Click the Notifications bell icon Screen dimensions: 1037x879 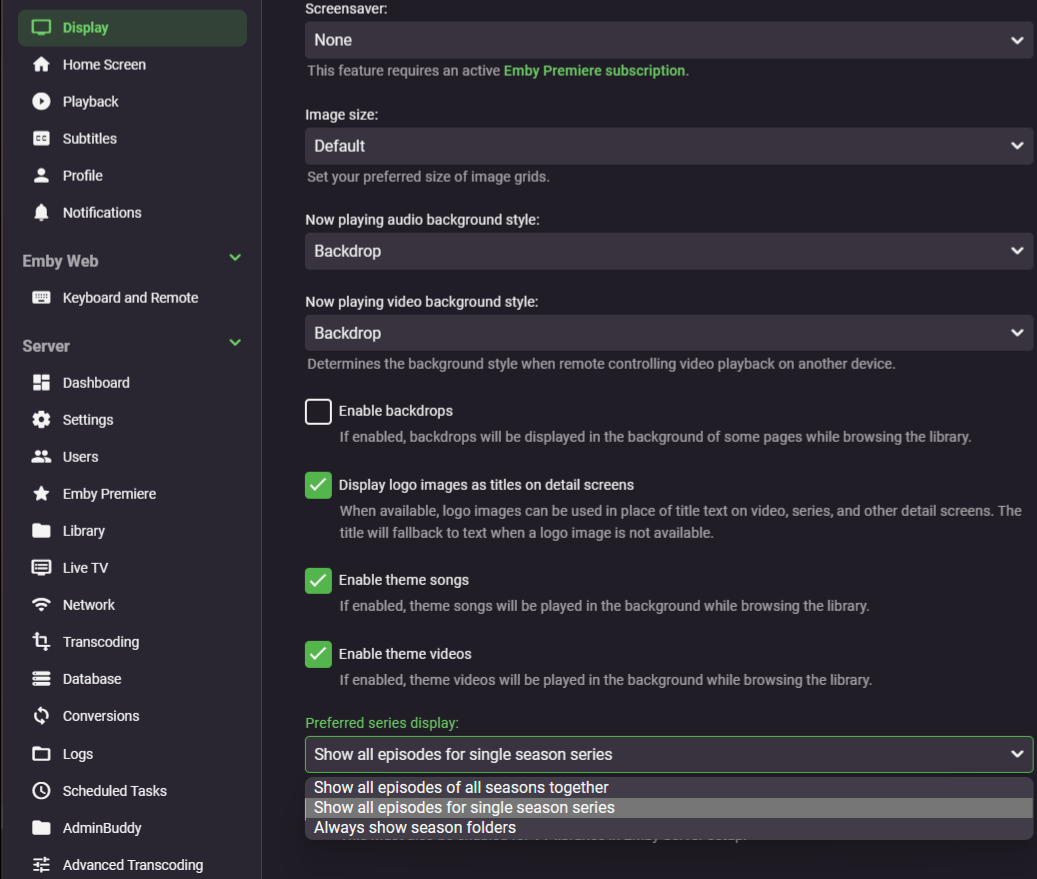(41, 212)
